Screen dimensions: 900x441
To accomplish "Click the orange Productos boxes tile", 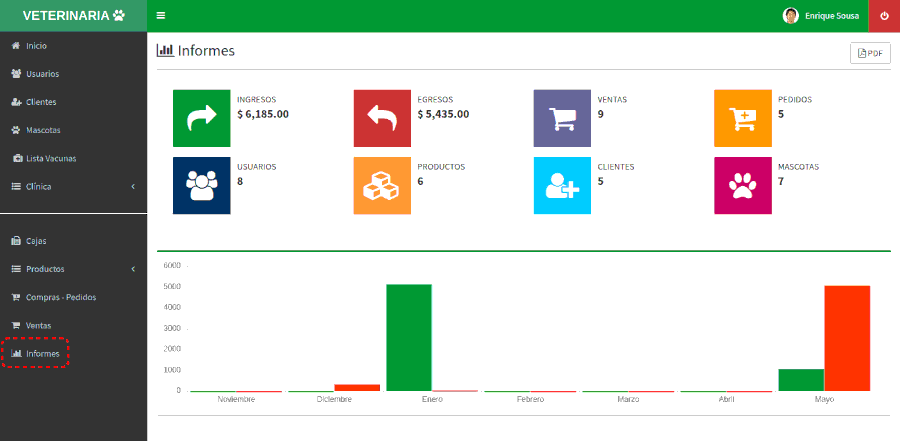I will pyautogui.click(x=382, y=185).
